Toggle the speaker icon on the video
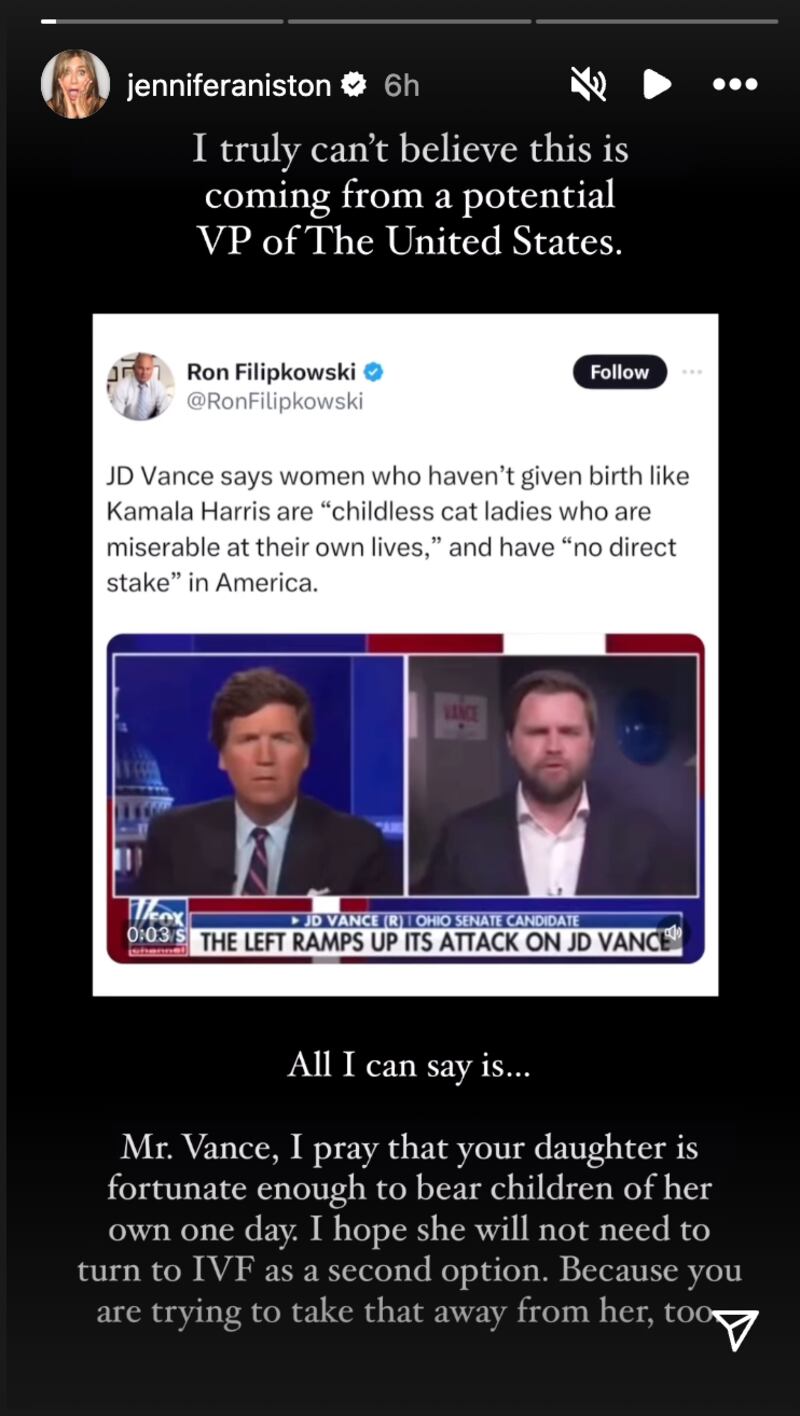Viewport: 800px width, 1416px height. pos(672,932)
